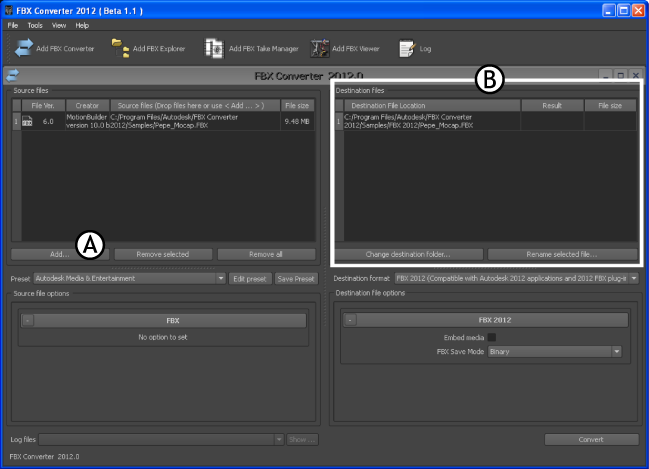Click the Show... log button
The width and height of the screenshot is (649, 469).
(303, 439)
